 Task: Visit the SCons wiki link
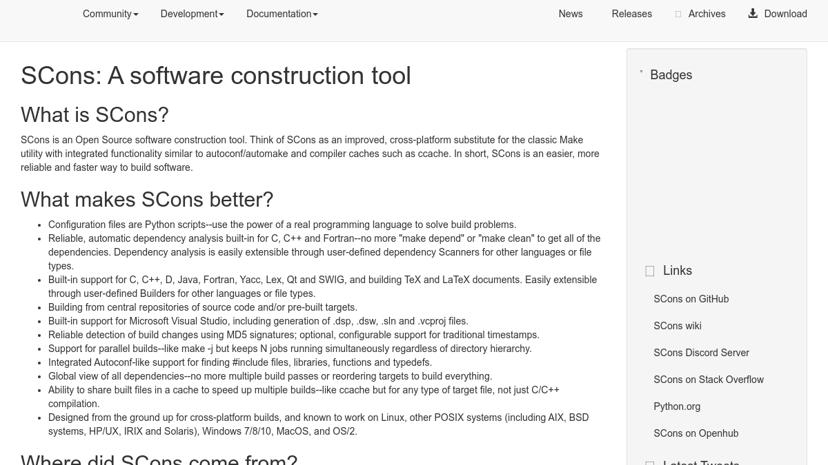(x=677, y=326)
